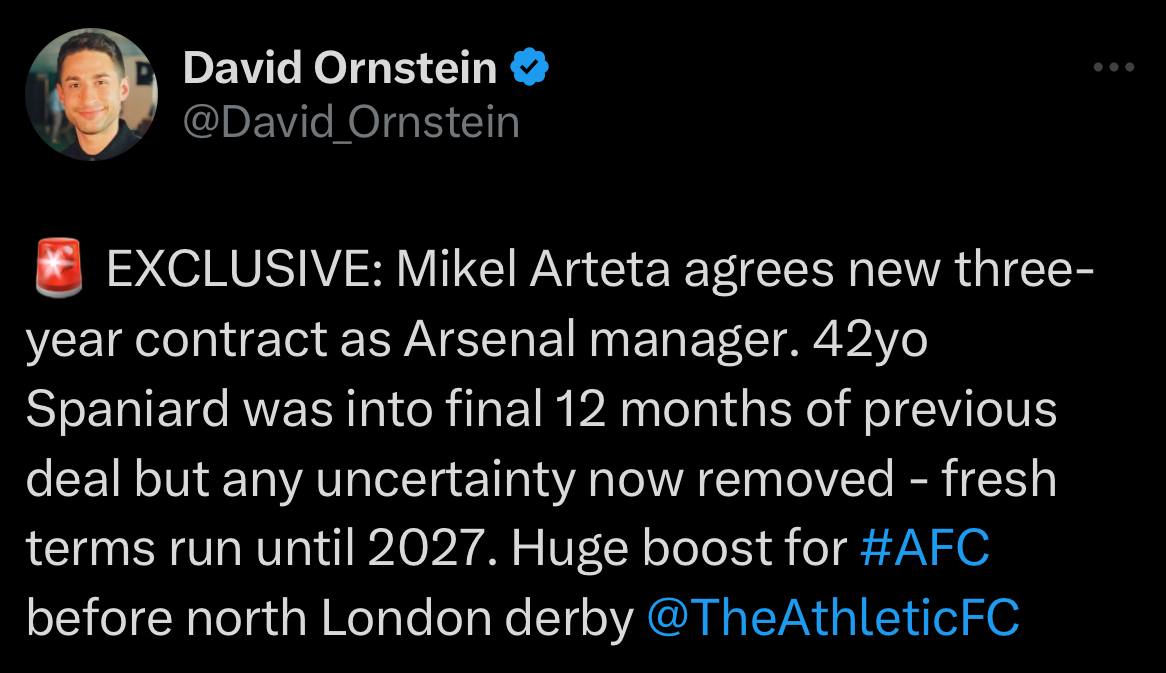Click the word contract in second line

tap(231, 341)
